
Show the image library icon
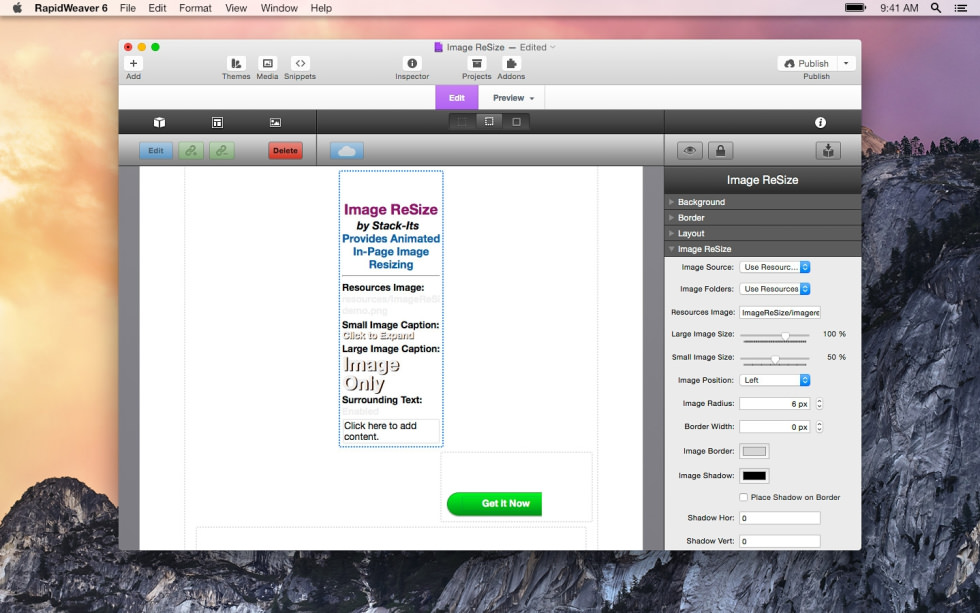click(275, 122)
